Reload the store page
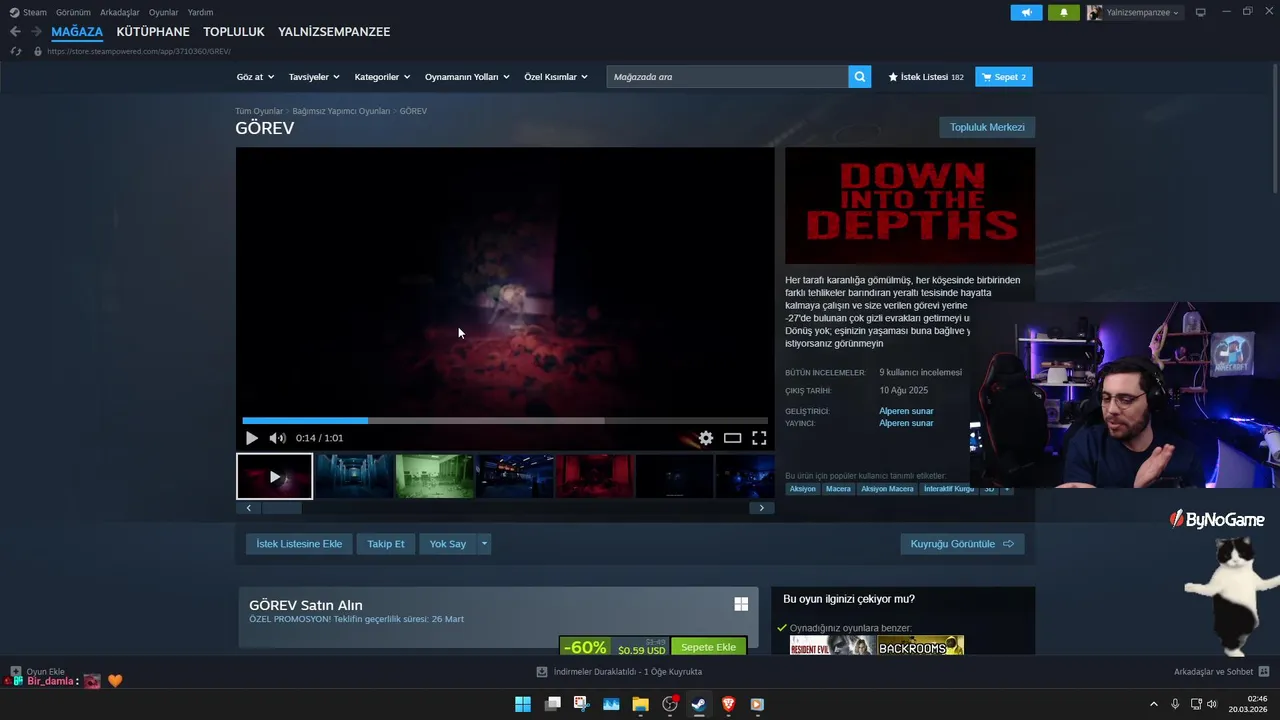The height and width of the screenshot is (720, 1280). click(15, 51)
